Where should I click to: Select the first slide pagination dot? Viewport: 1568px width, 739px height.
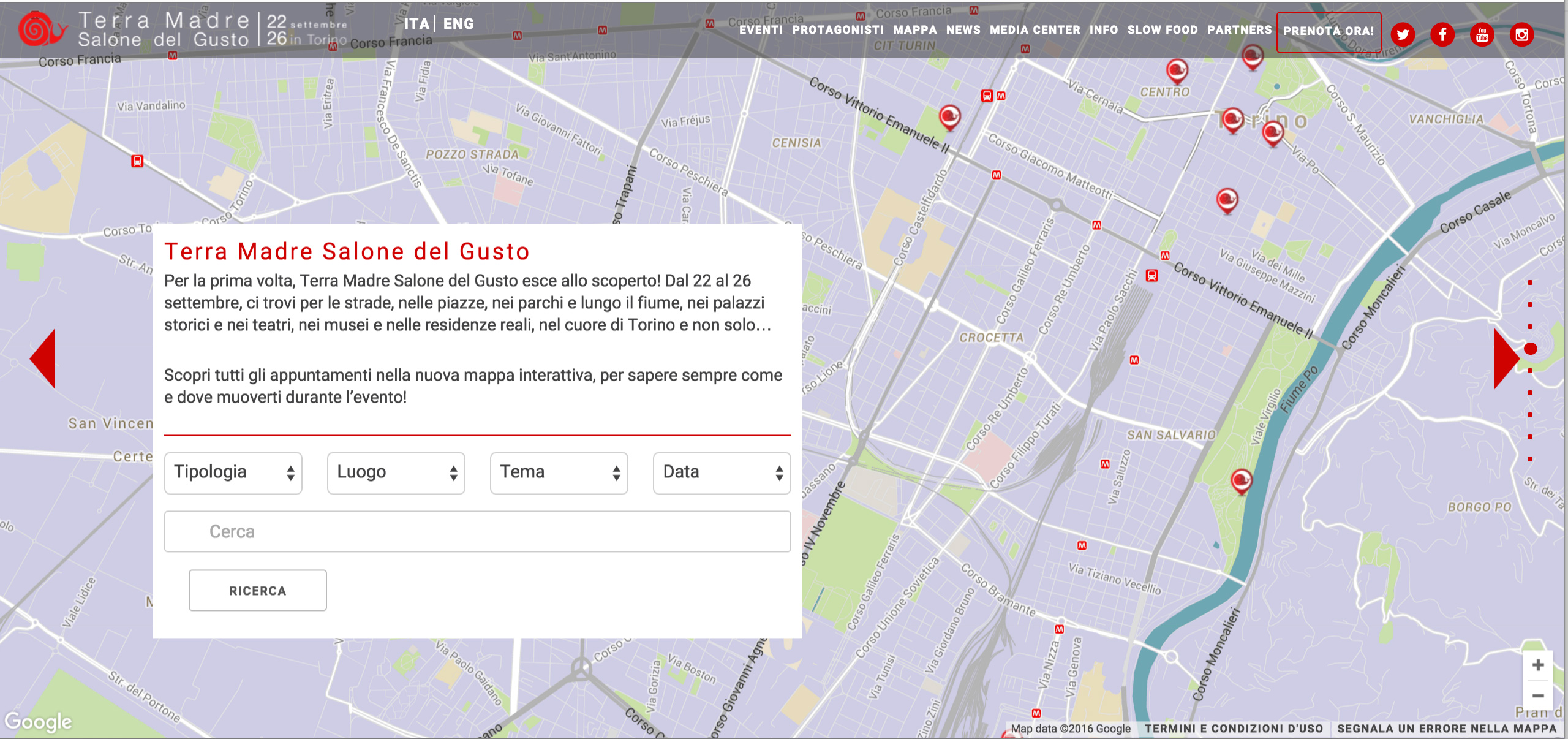click(x=1530, y=282)
